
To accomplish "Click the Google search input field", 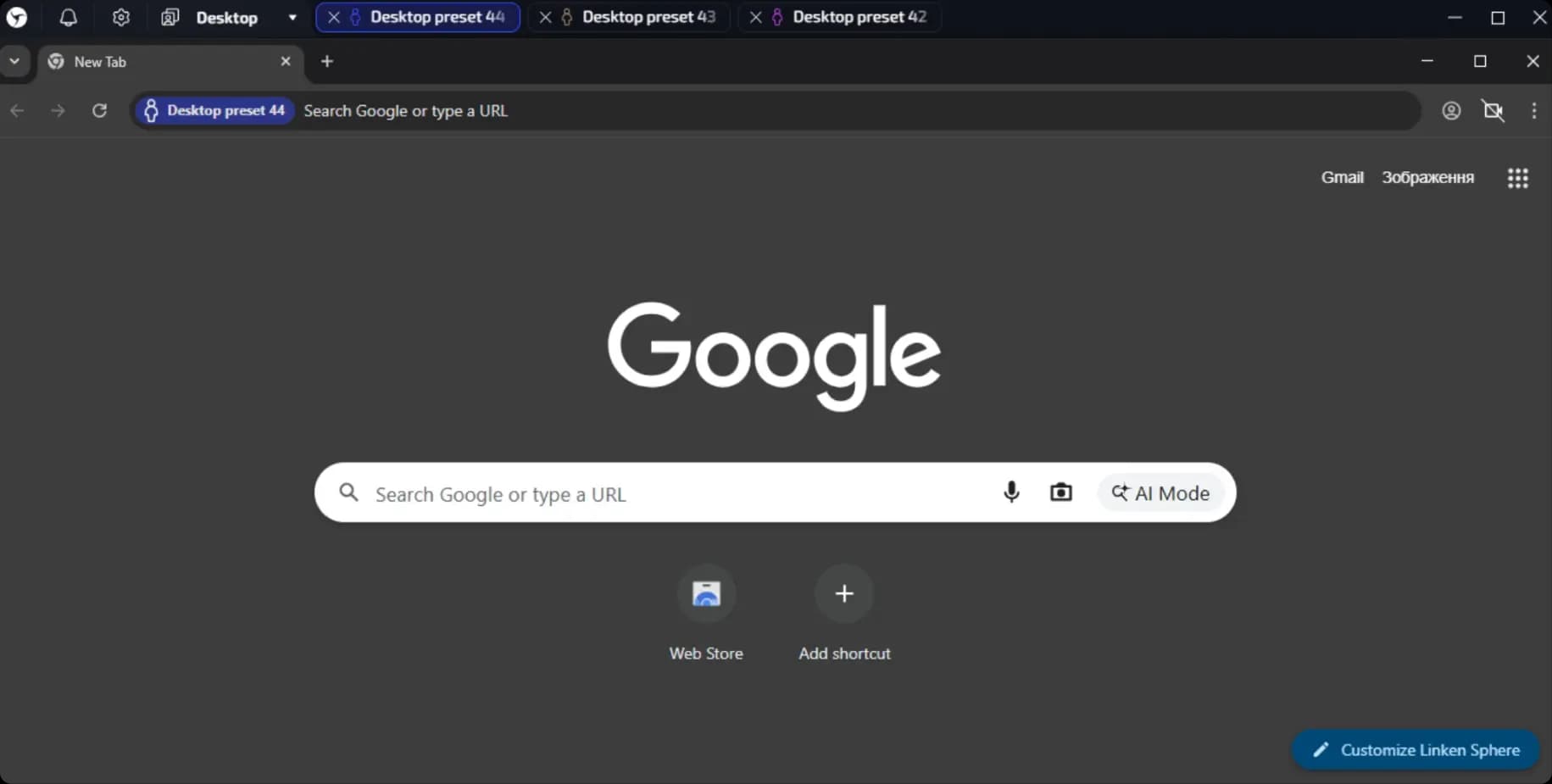I will (661, 494).
